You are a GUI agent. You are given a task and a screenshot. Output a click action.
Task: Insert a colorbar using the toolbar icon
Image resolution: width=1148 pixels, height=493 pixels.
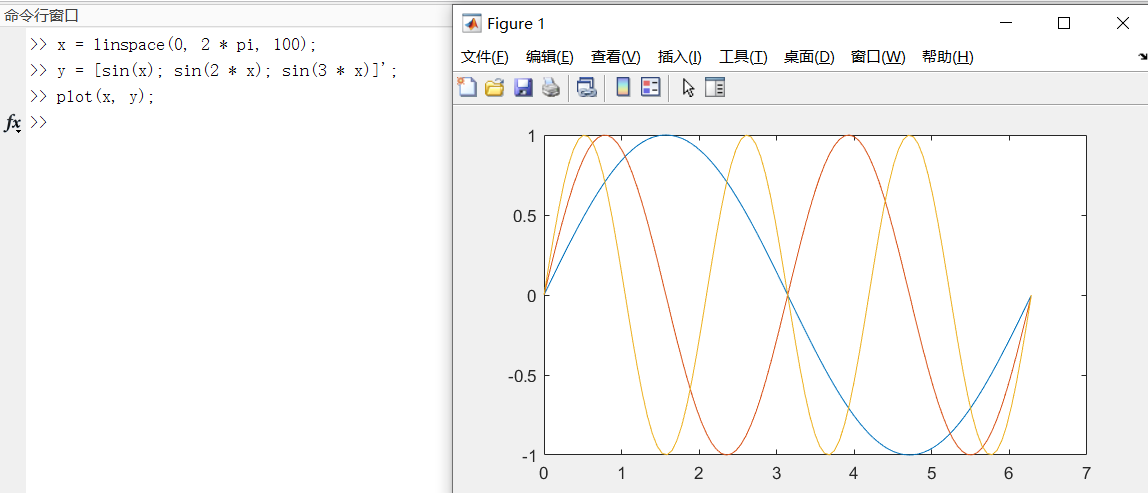pyautogui.click(x=623, y=88)
